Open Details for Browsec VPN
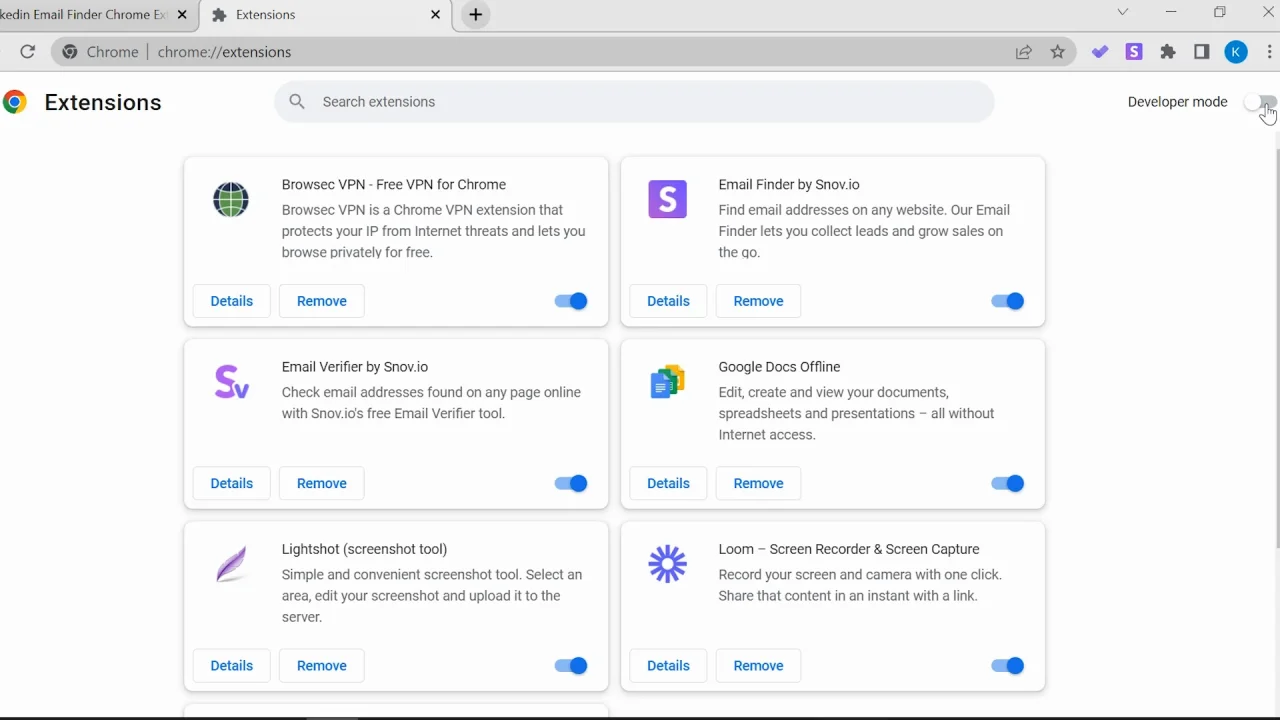This screenshot has width=1280, height=720. (232, 301)
